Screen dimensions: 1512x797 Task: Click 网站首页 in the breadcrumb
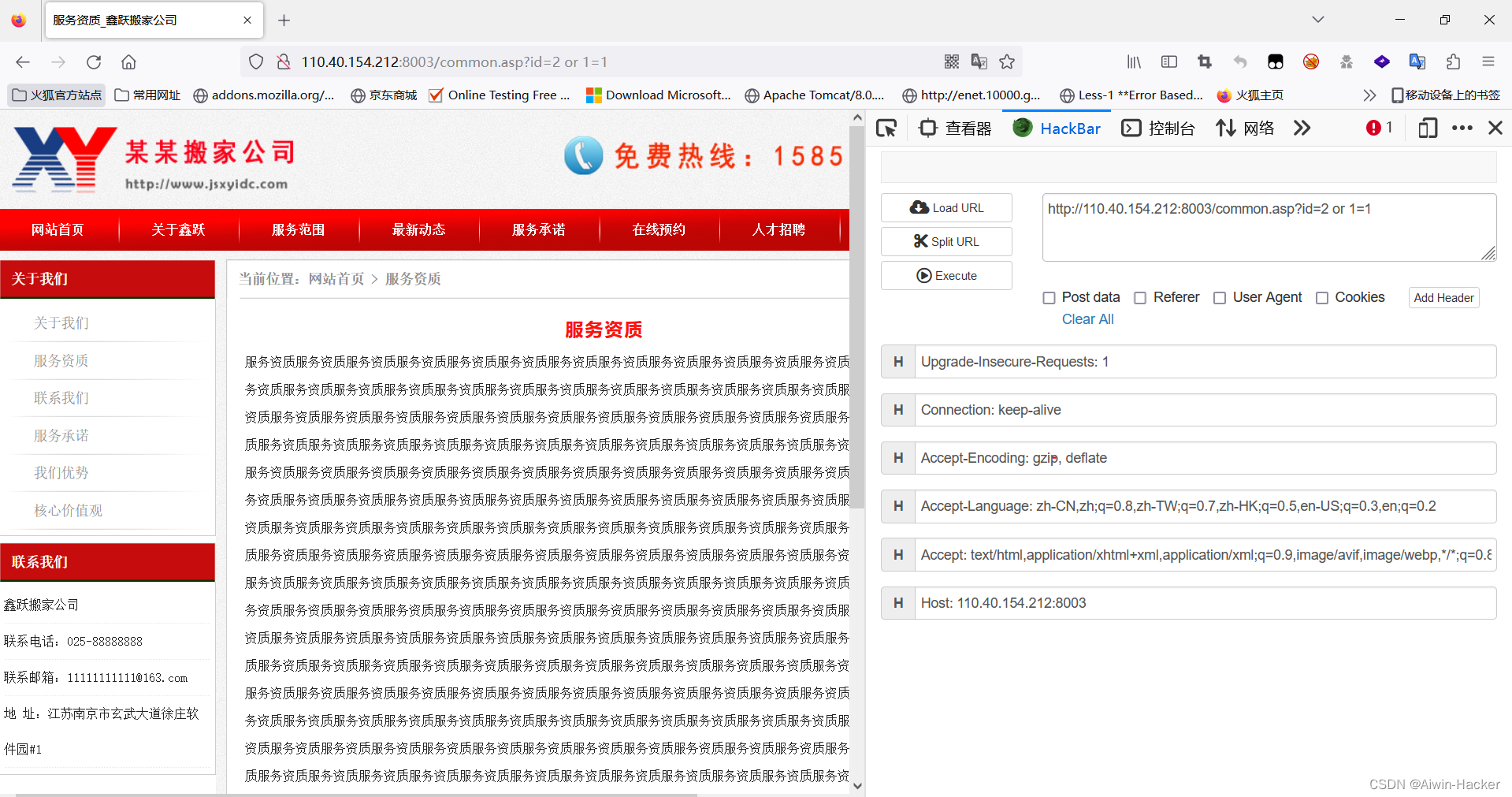click(x=336, y=279)
